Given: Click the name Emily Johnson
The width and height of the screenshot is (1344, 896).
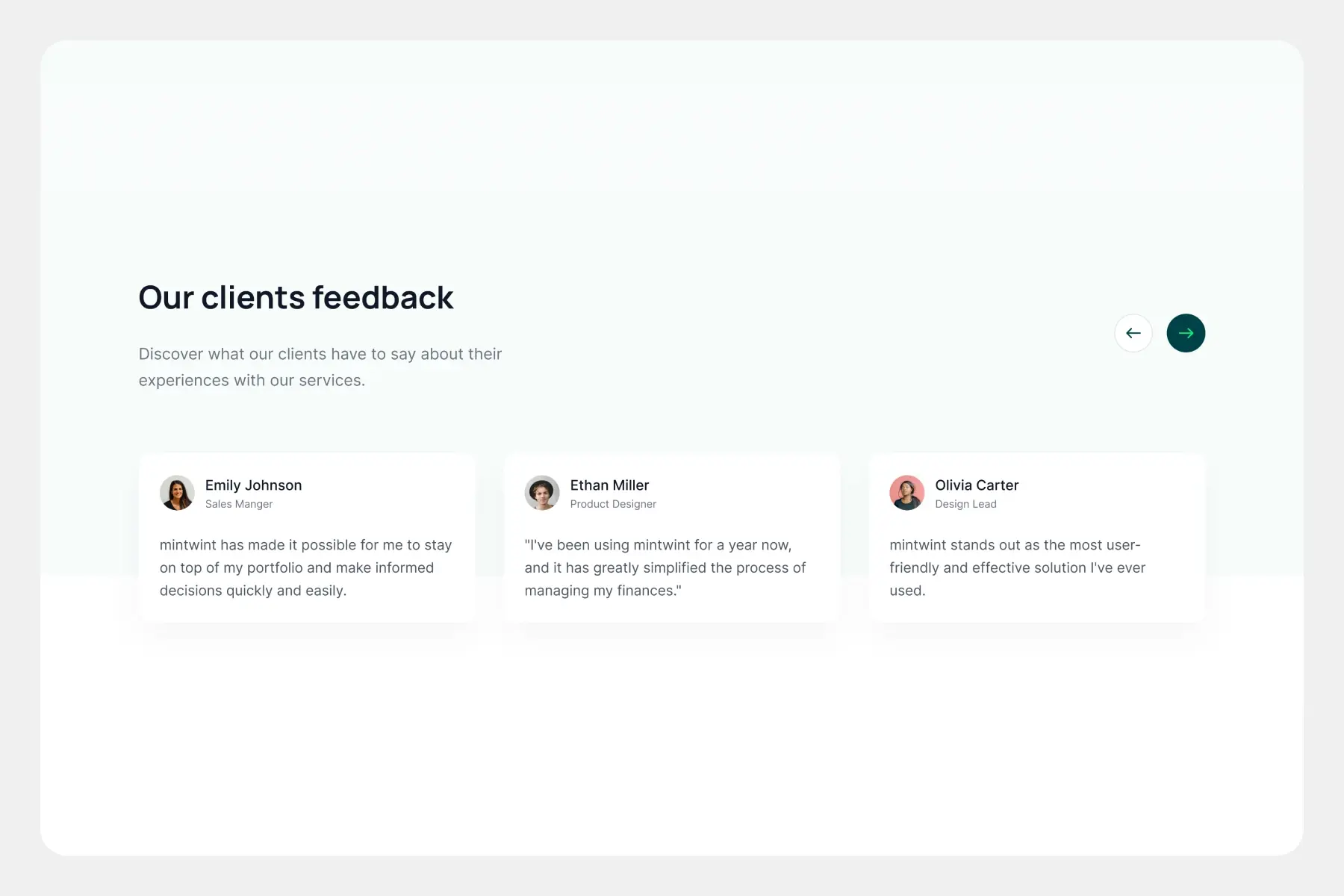Looking at the screenshot, I should [253, 485].
